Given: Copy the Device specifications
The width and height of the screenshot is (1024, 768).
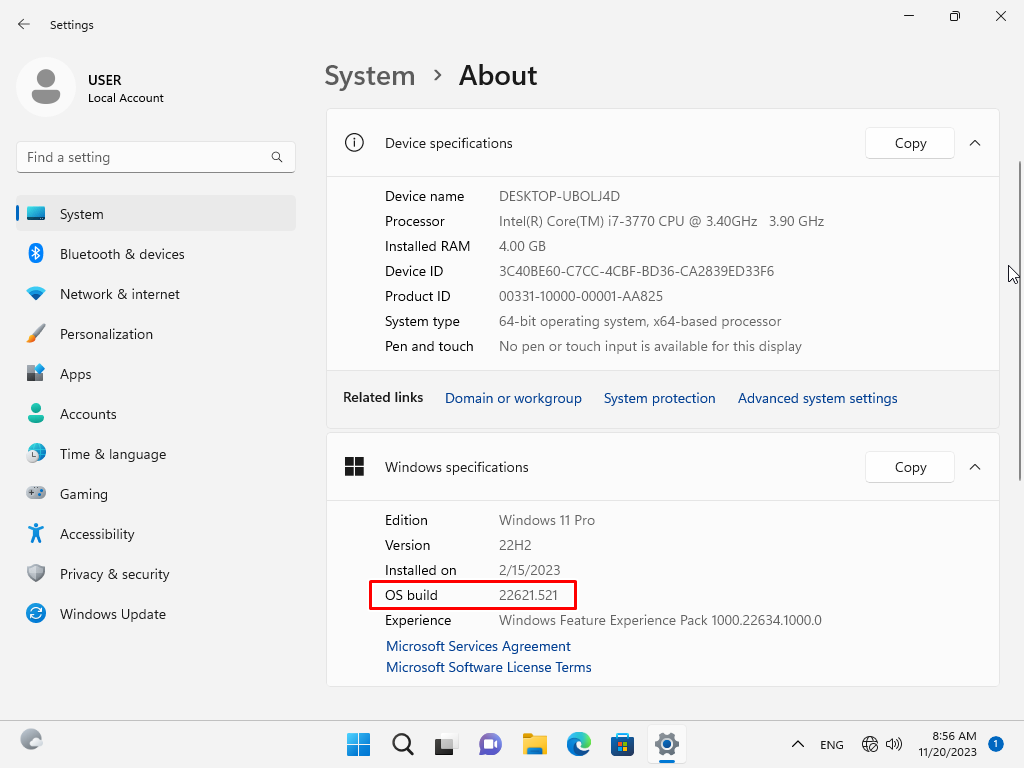Looking at the screenshot, I should pyautogui.click(x=909, y=143).
